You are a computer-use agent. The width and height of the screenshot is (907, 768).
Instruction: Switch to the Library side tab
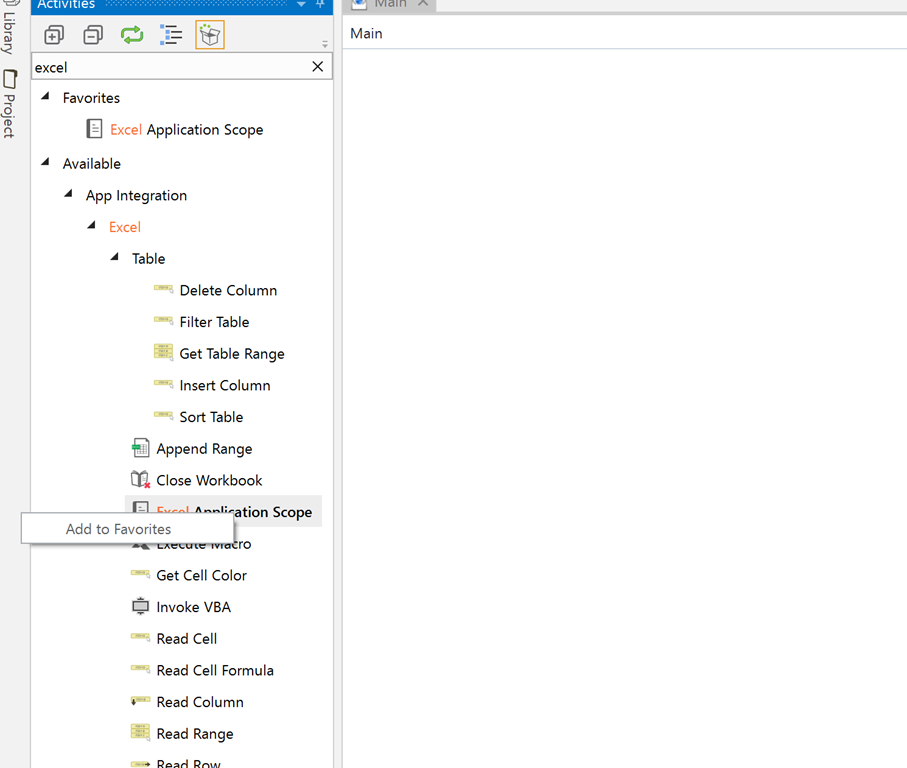click(x=9, y=29)
